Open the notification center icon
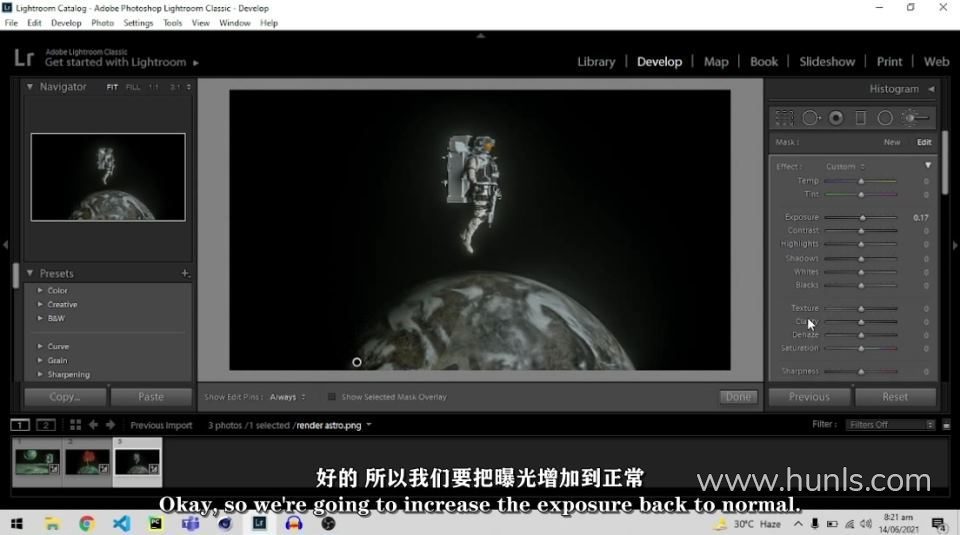This screenshot has width=960, height=535. [x=938, y=523]
